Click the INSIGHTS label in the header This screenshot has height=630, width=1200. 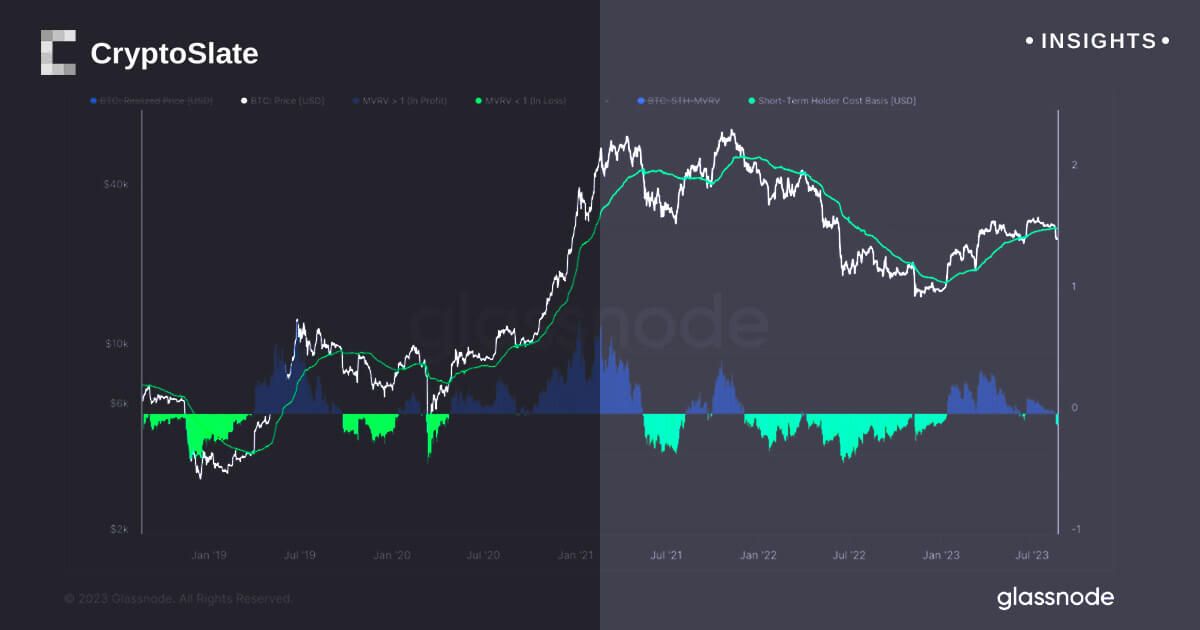(1098, 41)
